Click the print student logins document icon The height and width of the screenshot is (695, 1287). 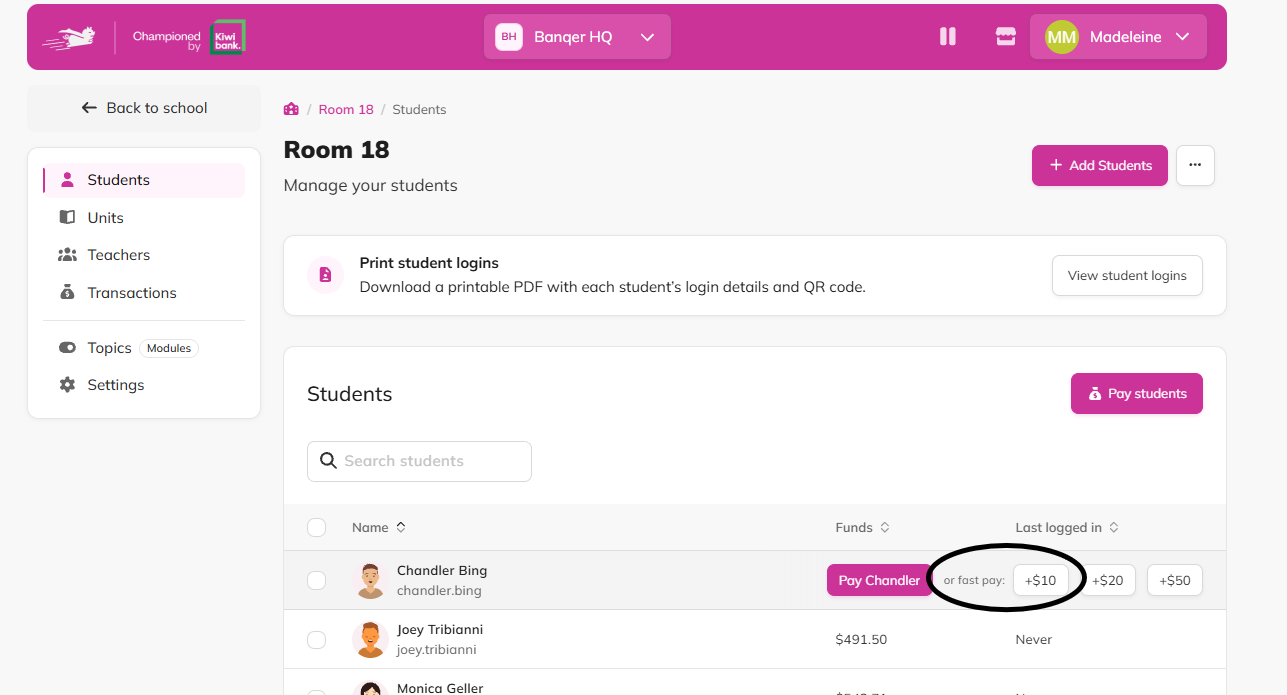coord(326,275)
